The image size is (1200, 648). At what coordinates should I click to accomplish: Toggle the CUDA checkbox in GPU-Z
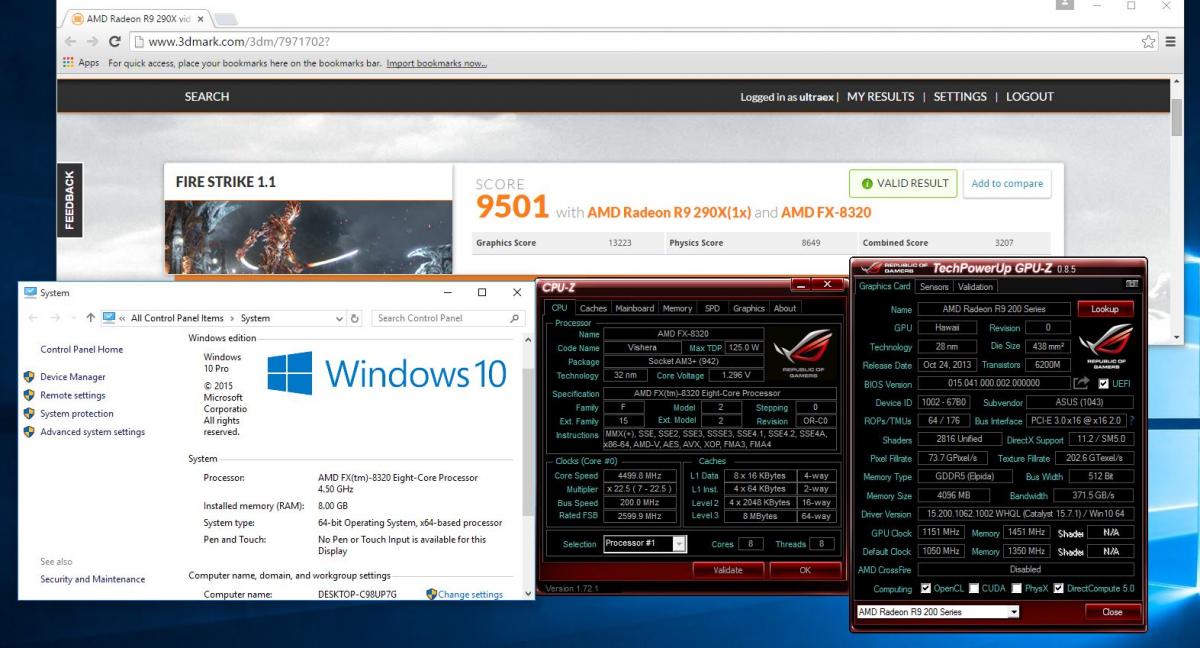(x=973, y=588)
